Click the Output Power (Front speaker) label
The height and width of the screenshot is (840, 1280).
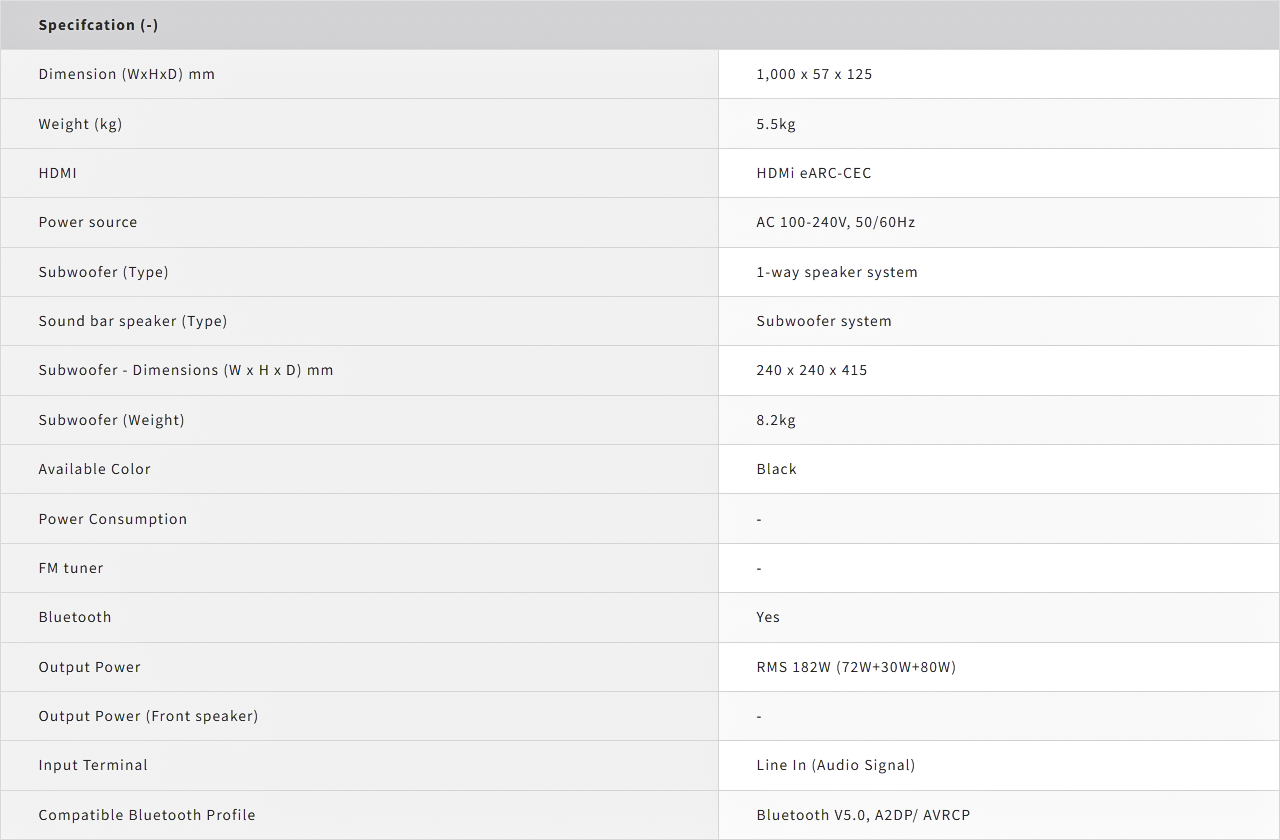148,716
